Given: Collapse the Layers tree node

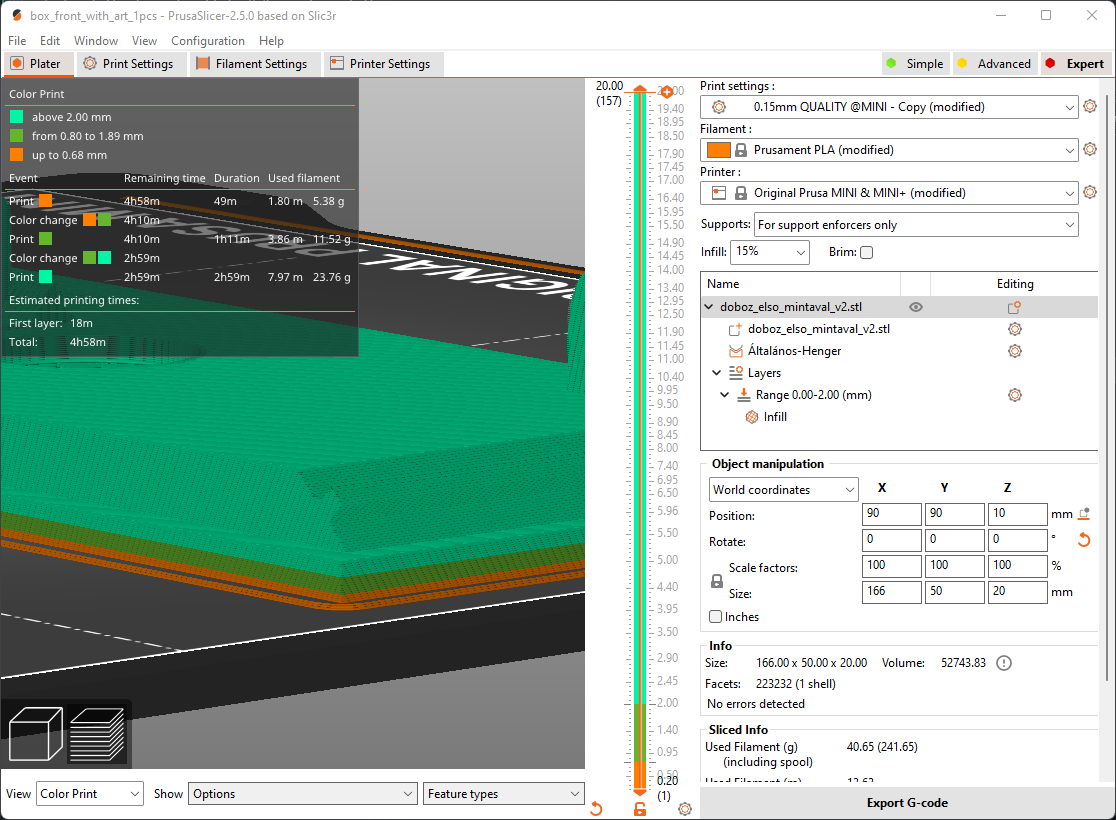Looking at the screenshot, I should (717, 372).
